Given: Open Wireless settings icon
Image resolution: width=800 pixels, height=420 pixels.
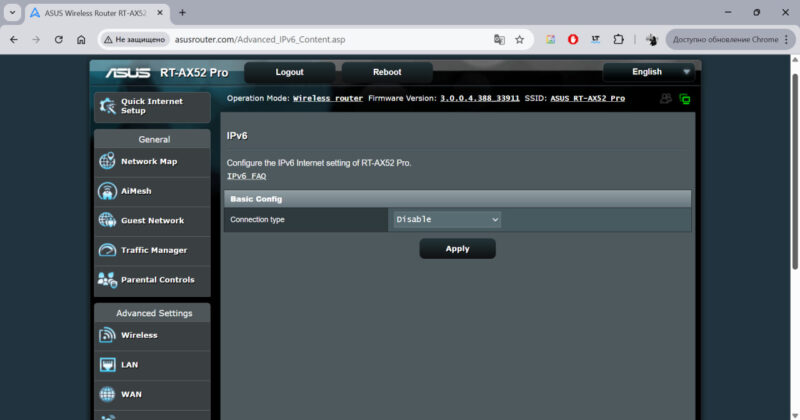Looking at the screenshot, I should click(x=107, y=335).
